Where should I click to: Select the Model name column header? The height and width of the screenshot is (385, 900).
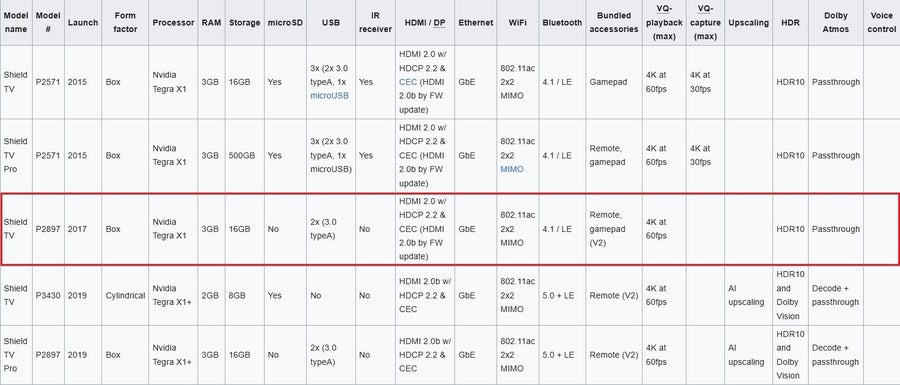coord(16,22)
